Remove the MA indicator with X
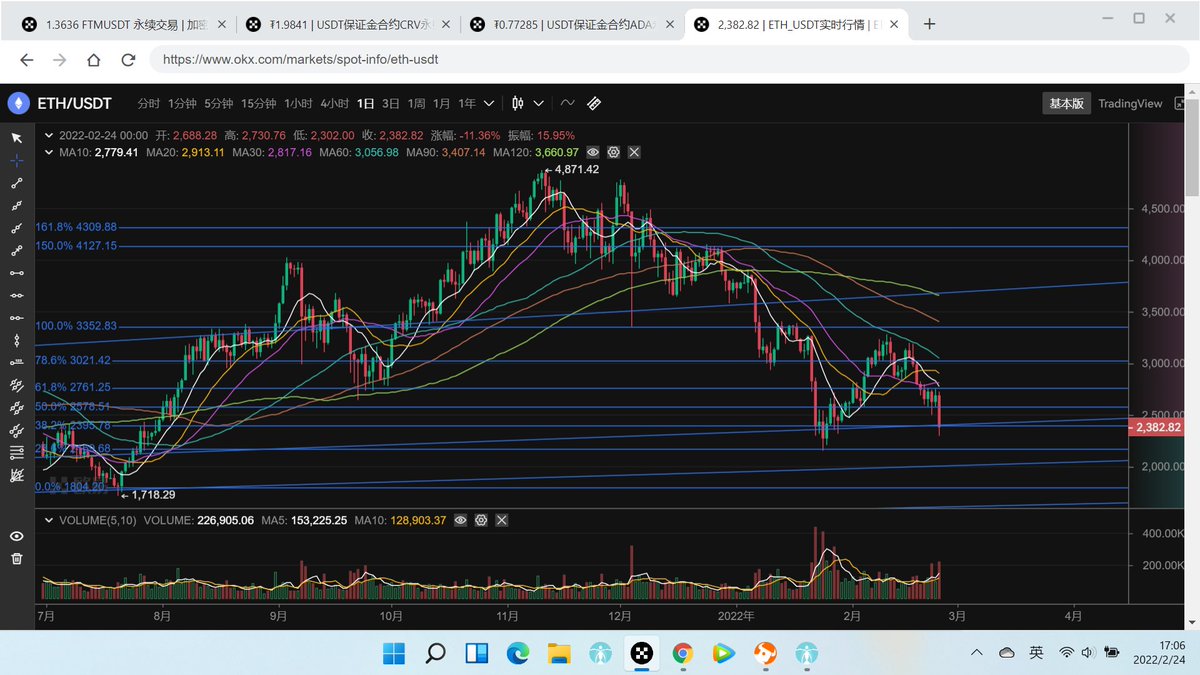This screenshot has height=675, width=1200. (634, 152)
